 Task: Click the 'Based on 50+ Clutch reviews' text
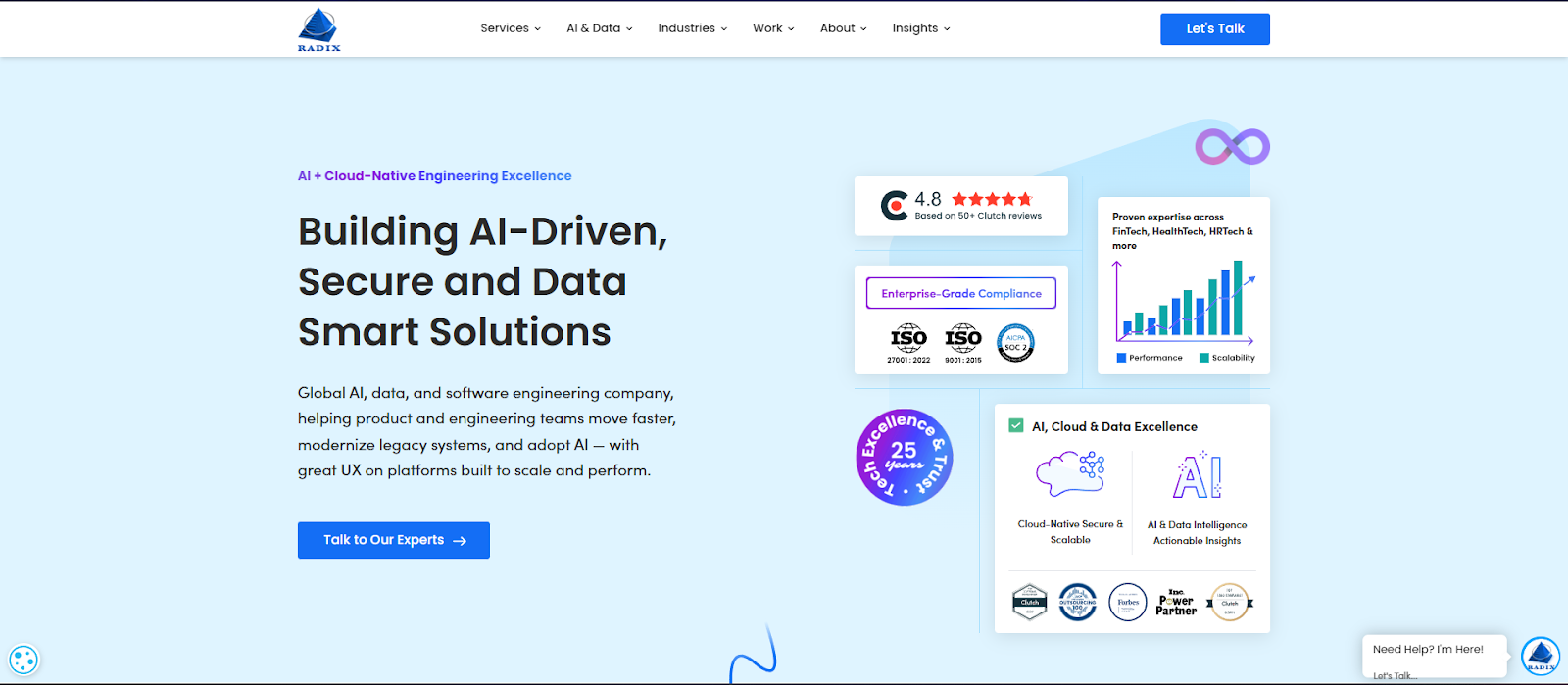pos(978,216)
